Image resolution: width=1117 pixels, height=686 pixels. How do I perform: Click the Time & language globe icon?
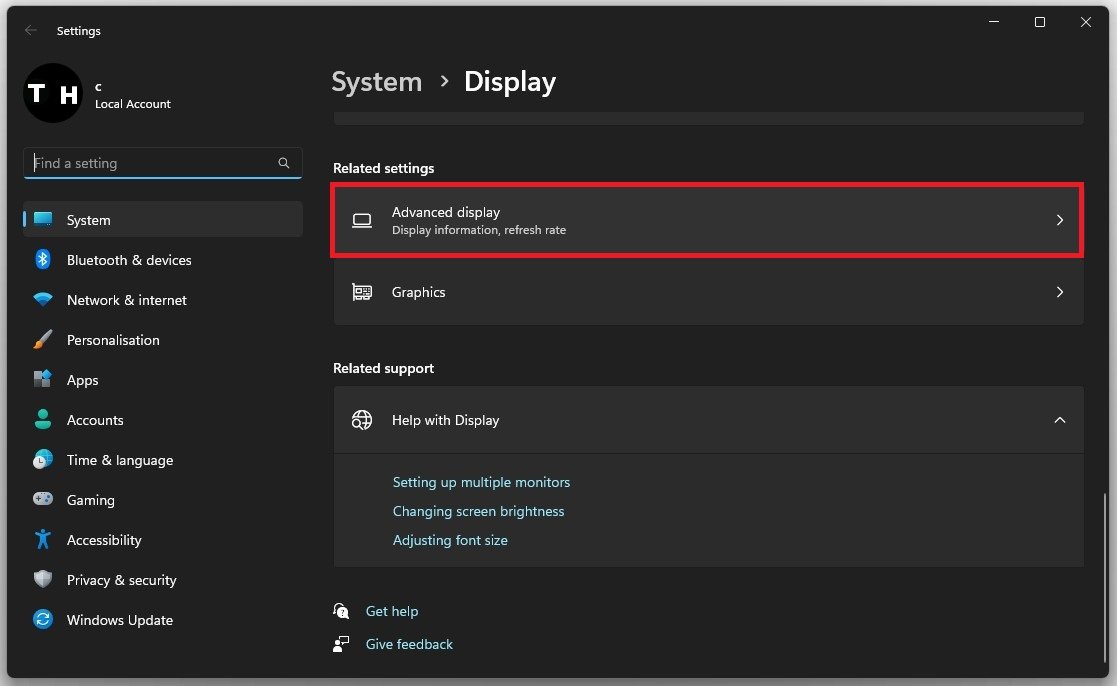pyautogui.click(x=43, y=460)
